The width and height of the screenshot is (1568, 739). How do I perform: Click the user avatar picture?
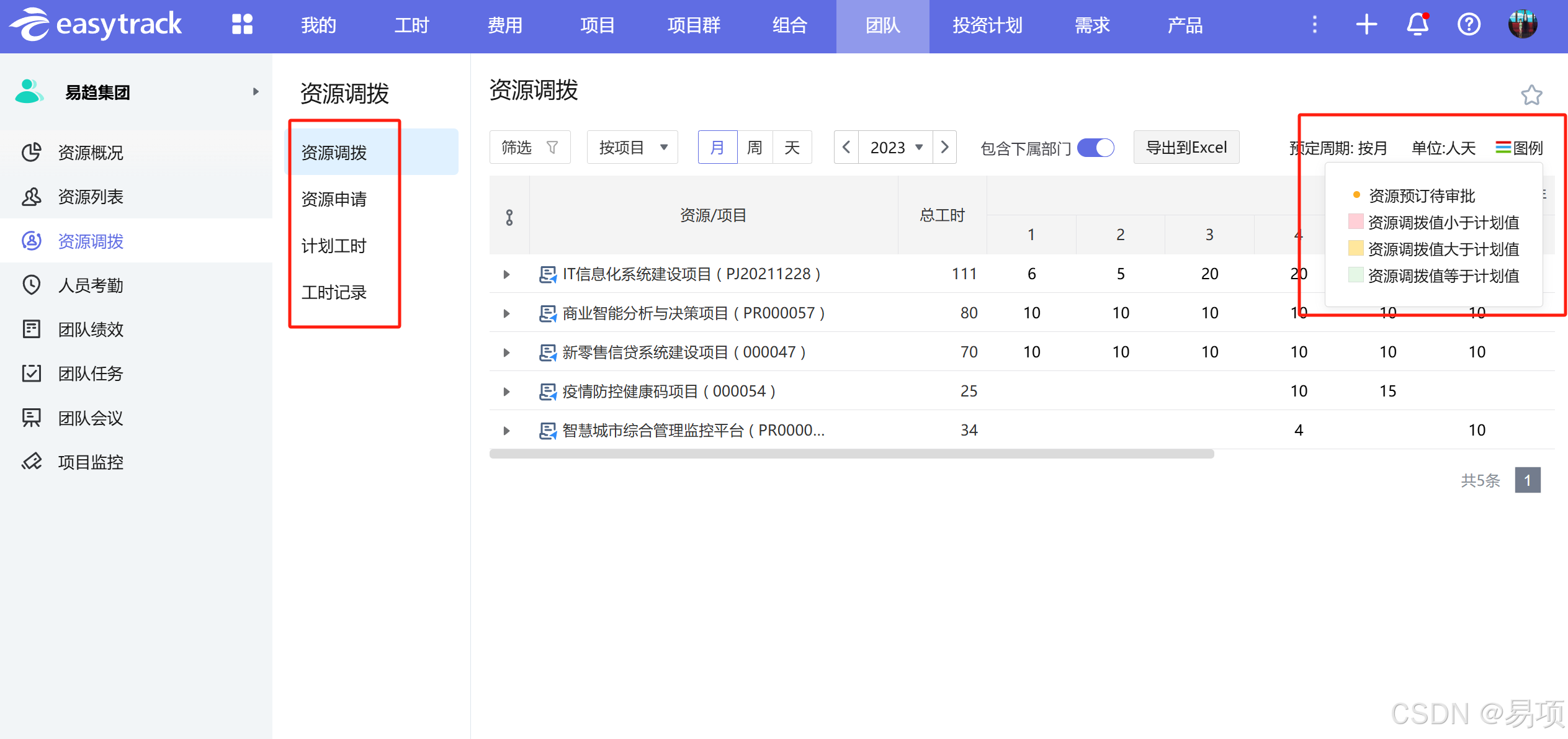click(1523, 25)
